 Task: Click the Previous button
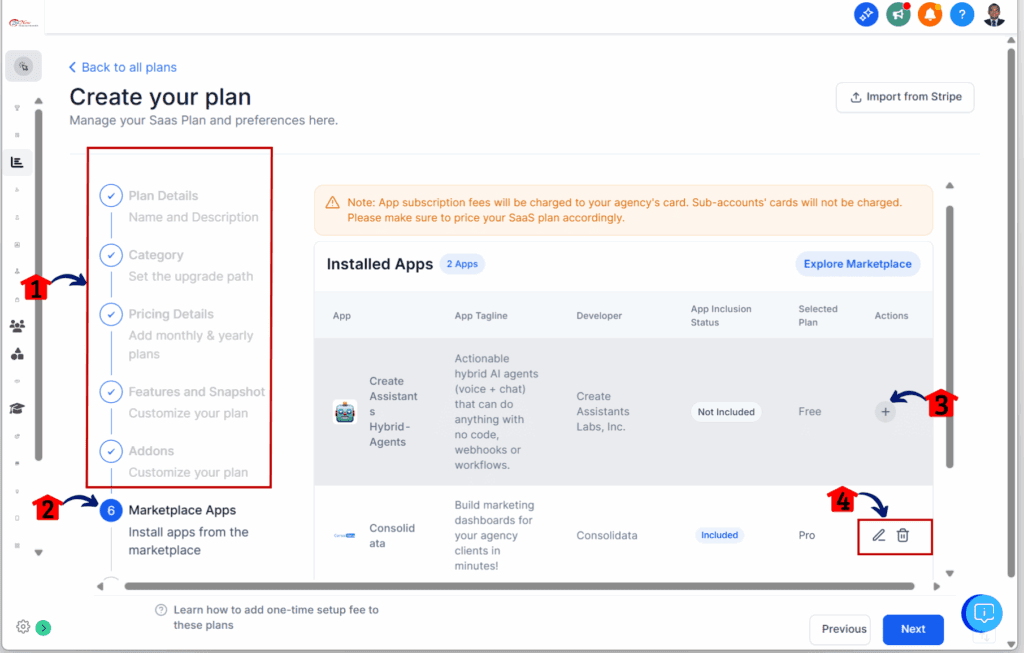[840, 629]
